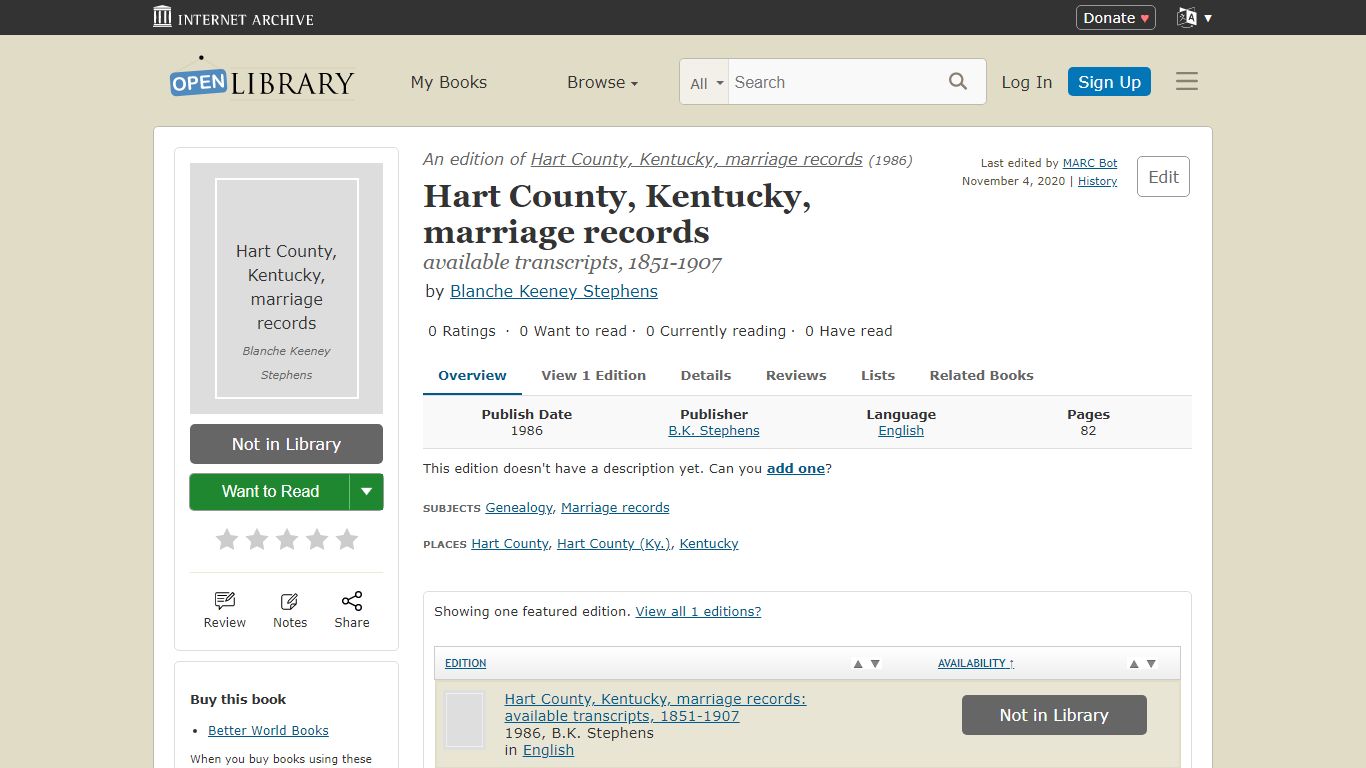The width and height of the screenshot is (1366, 768).
Task: Open My Books menu item
Action: click(449, 82)
